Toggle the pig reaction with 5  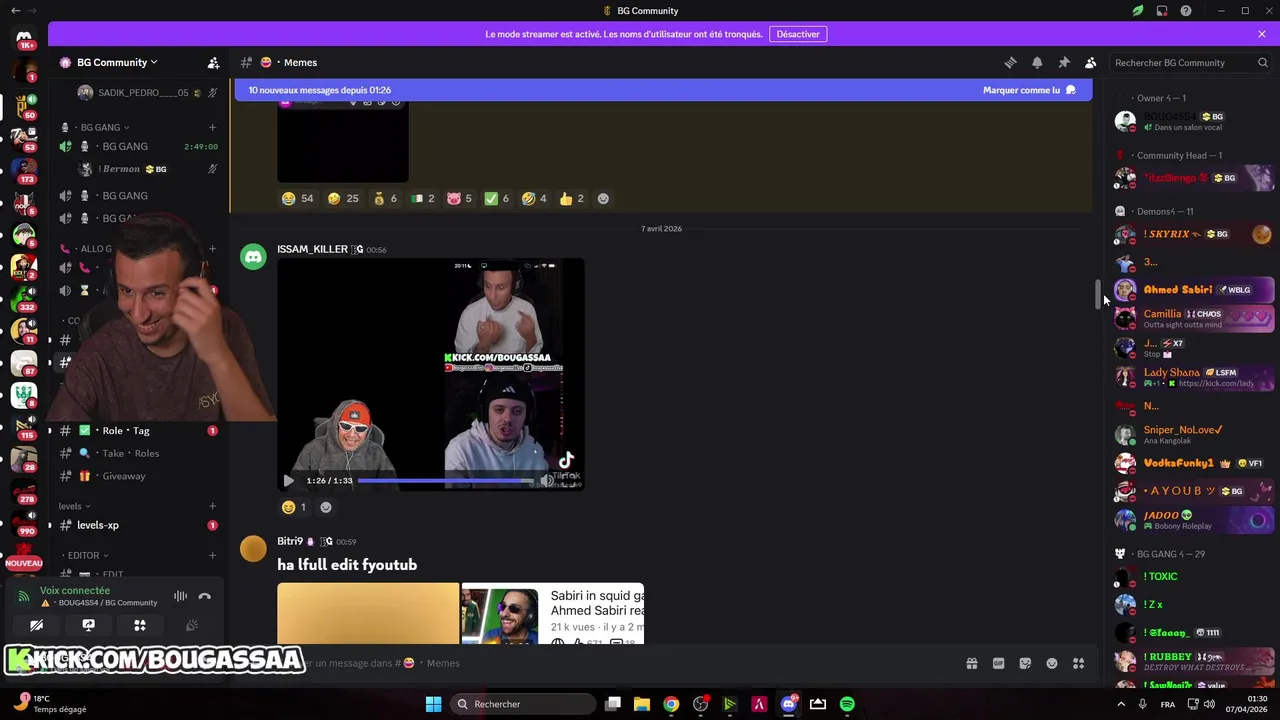460,198
